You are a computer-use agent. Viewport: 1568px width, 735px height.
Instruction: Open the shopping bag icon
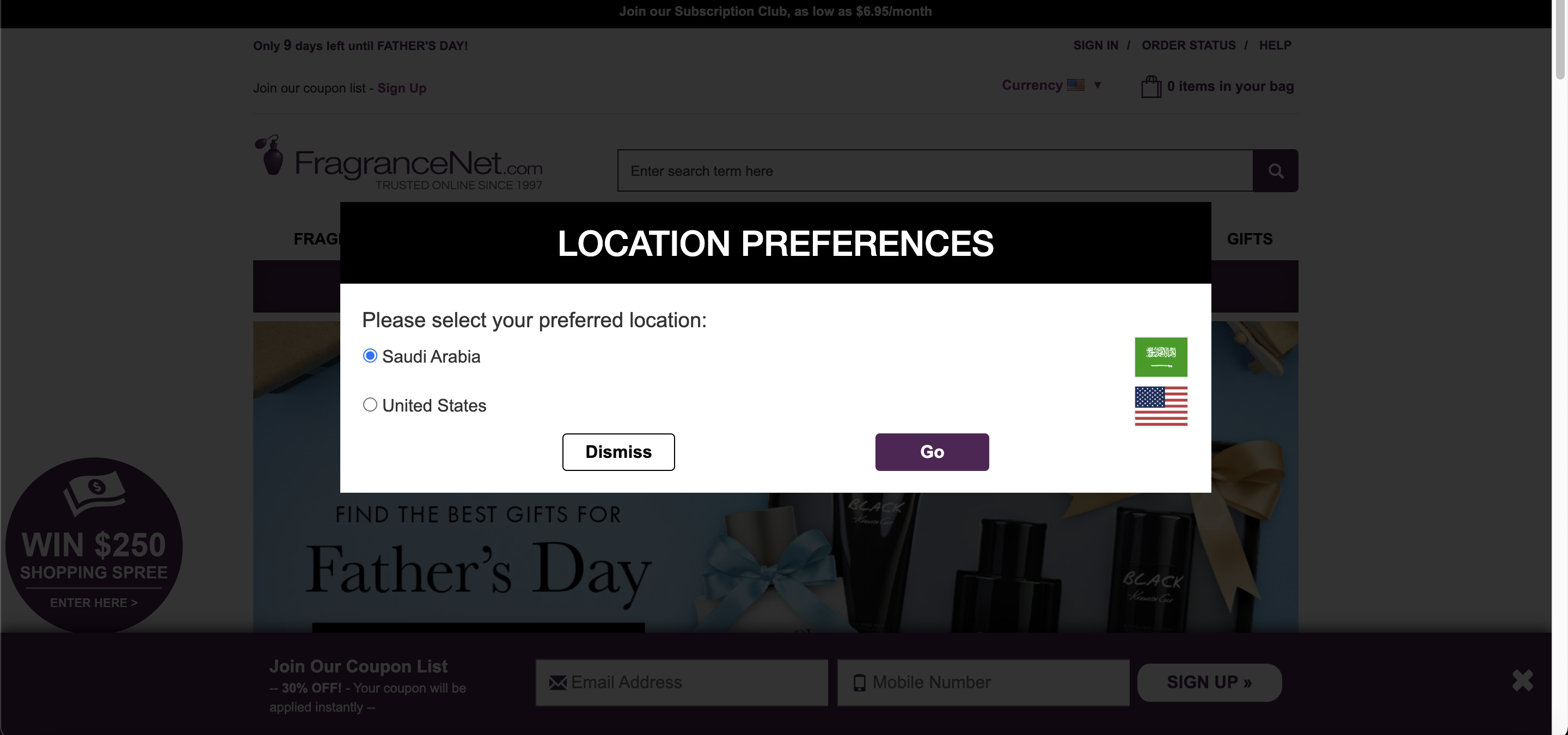tap(1151, 87)
